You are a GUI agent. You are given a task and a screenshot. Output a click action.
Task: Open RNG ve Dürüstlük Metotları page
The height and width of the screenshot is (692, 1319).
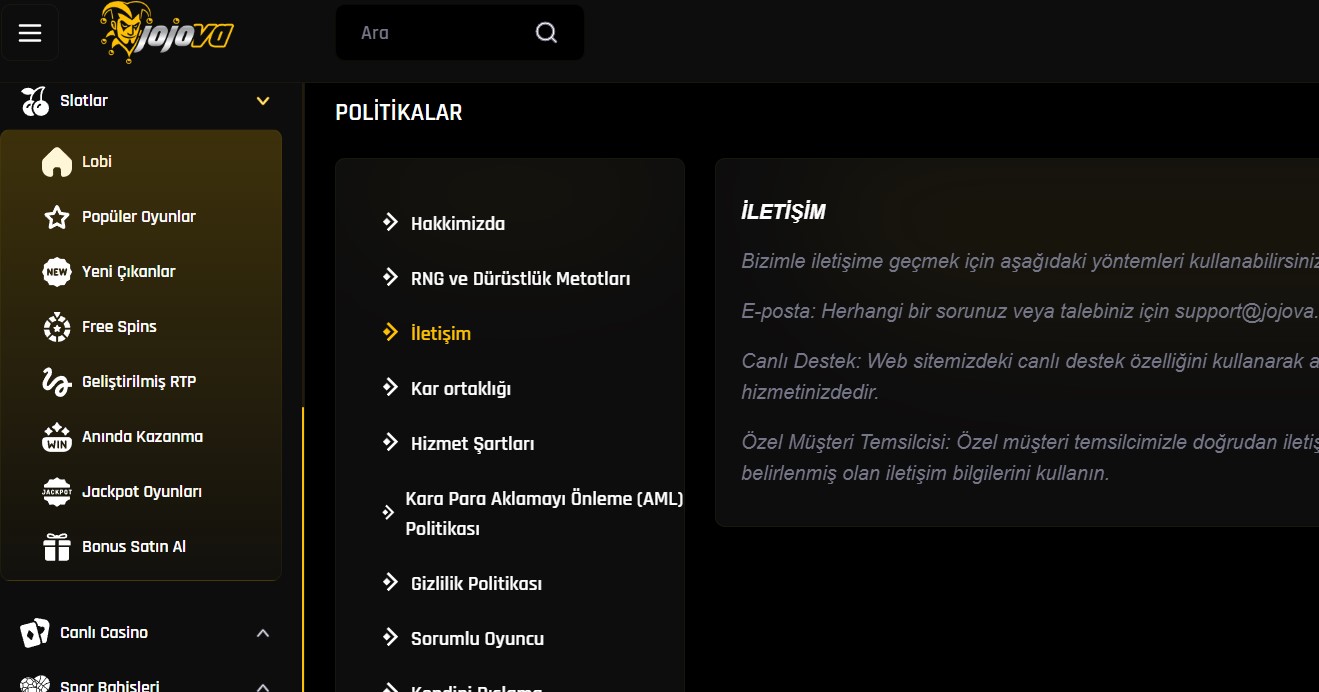click(520, 279)
